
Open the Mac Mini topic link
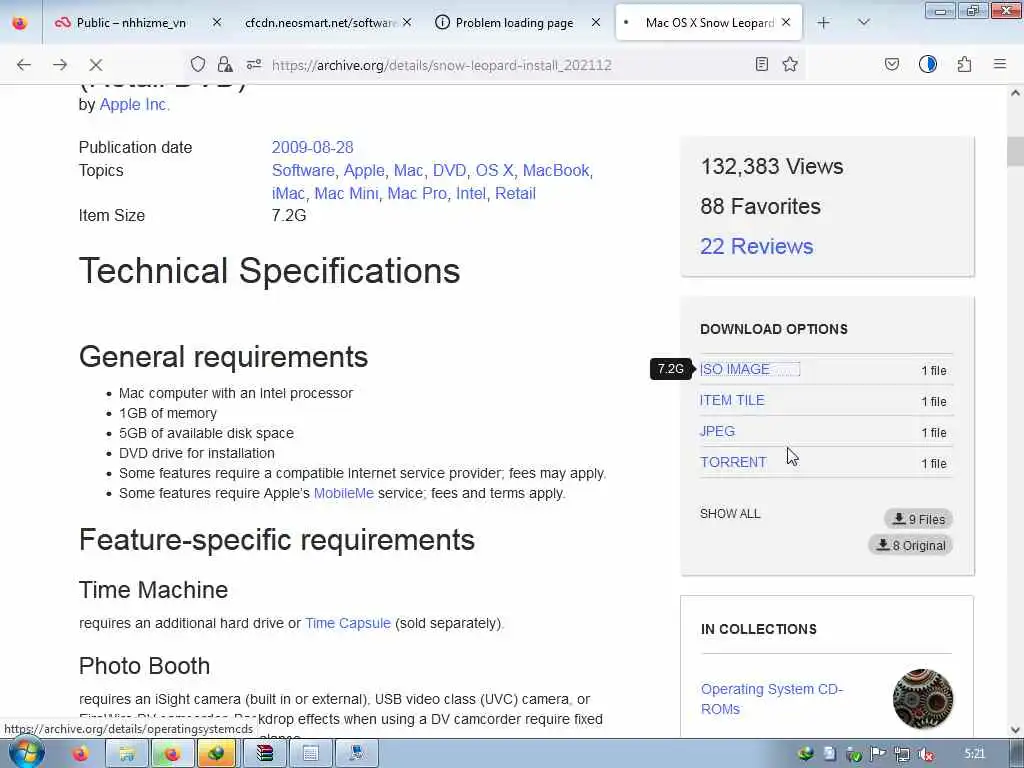tap(346, 193)
